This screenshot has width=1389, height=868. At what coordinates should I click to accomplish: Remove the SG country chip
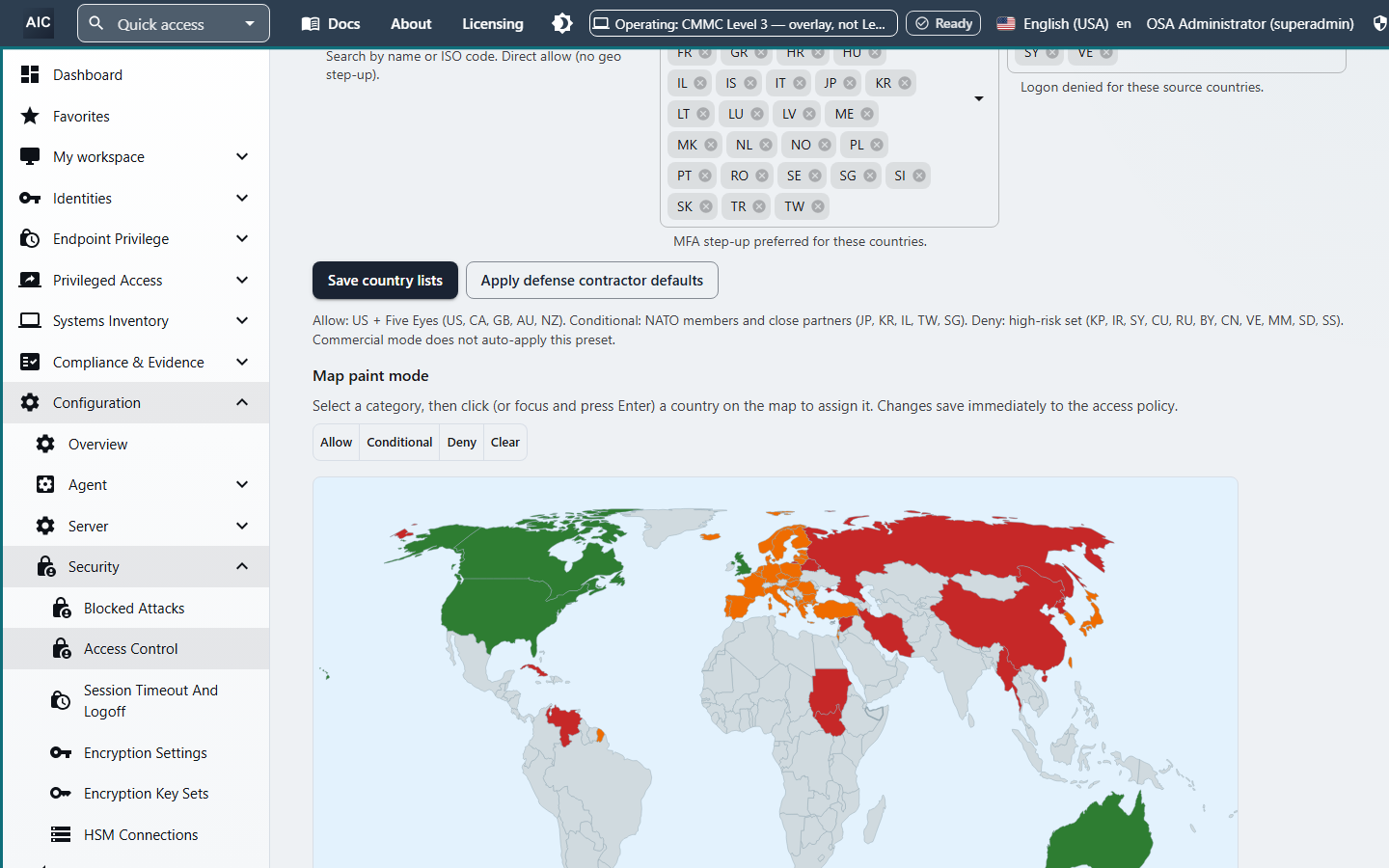(870, 176)
